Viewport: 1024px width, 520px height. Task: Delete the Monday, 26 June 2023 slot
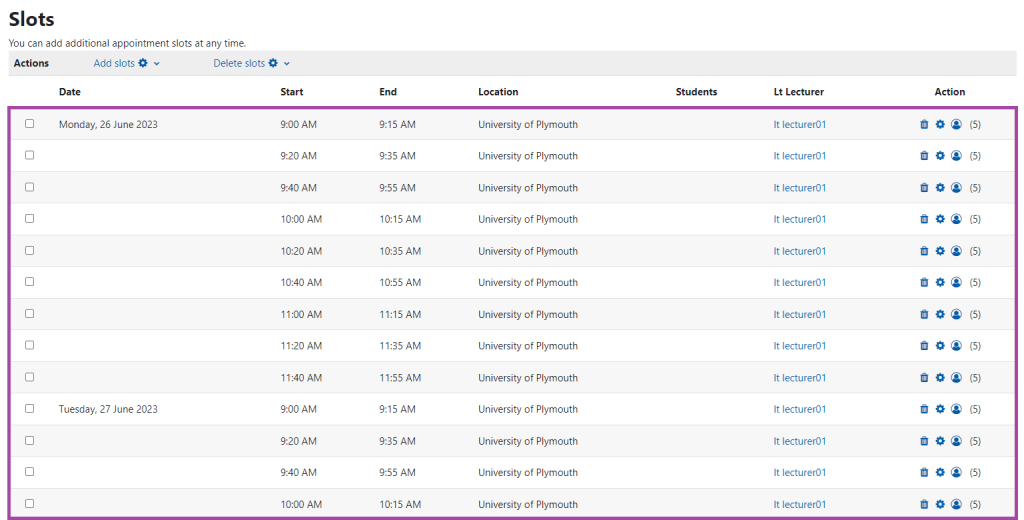pyautogui.click(x=924, y=124)
